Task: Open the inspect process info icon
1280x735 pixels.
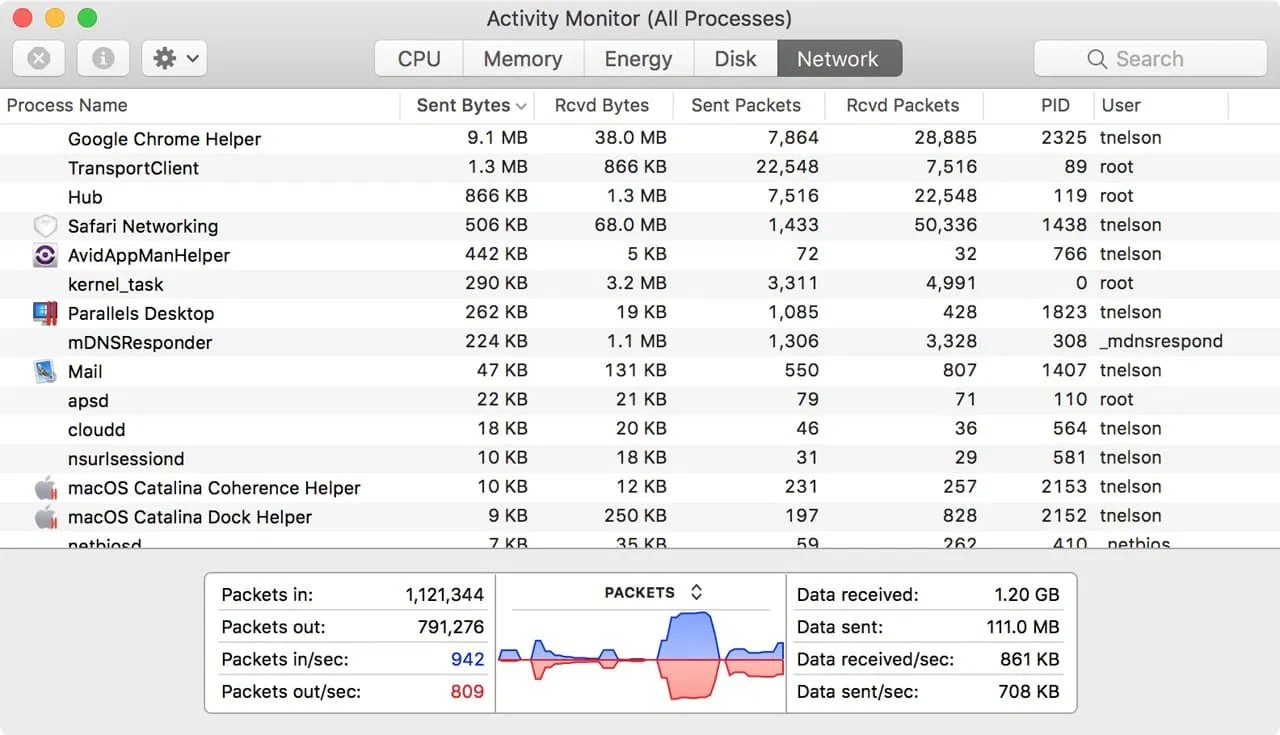Action: click(103, 57)
